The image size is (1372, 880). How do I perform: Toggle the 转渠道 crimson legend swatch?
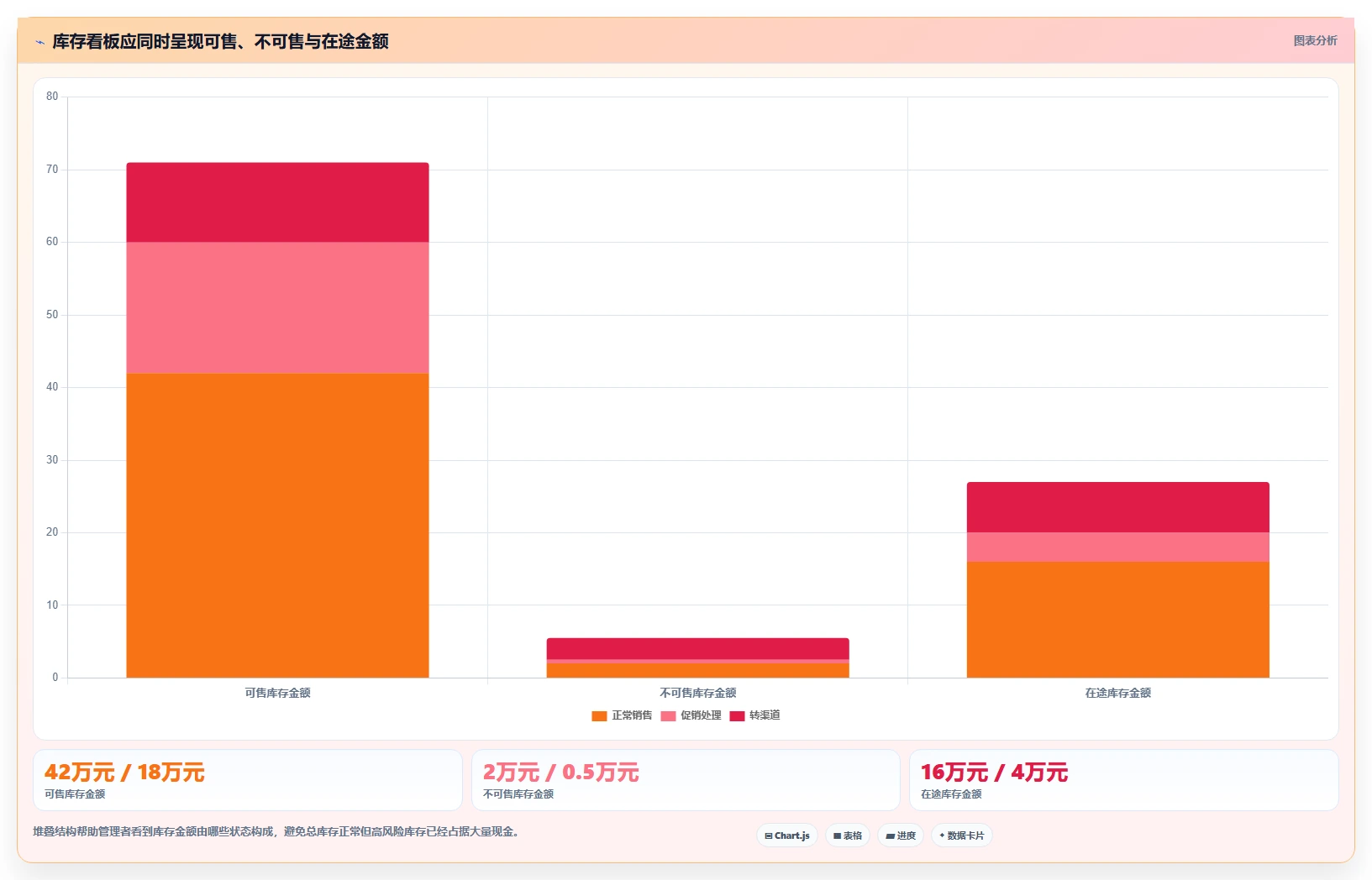coord(737,716)
